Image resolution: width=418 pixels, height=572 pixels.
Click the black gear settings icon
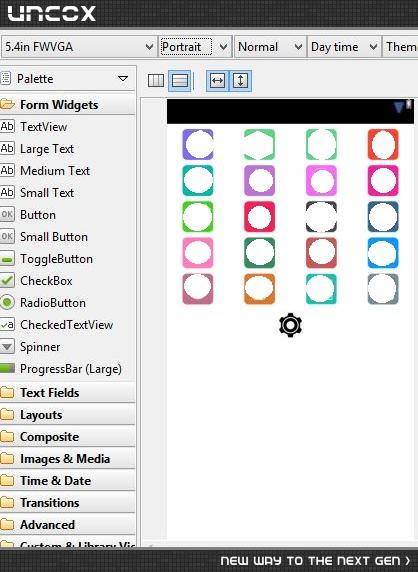coord(290,325)
